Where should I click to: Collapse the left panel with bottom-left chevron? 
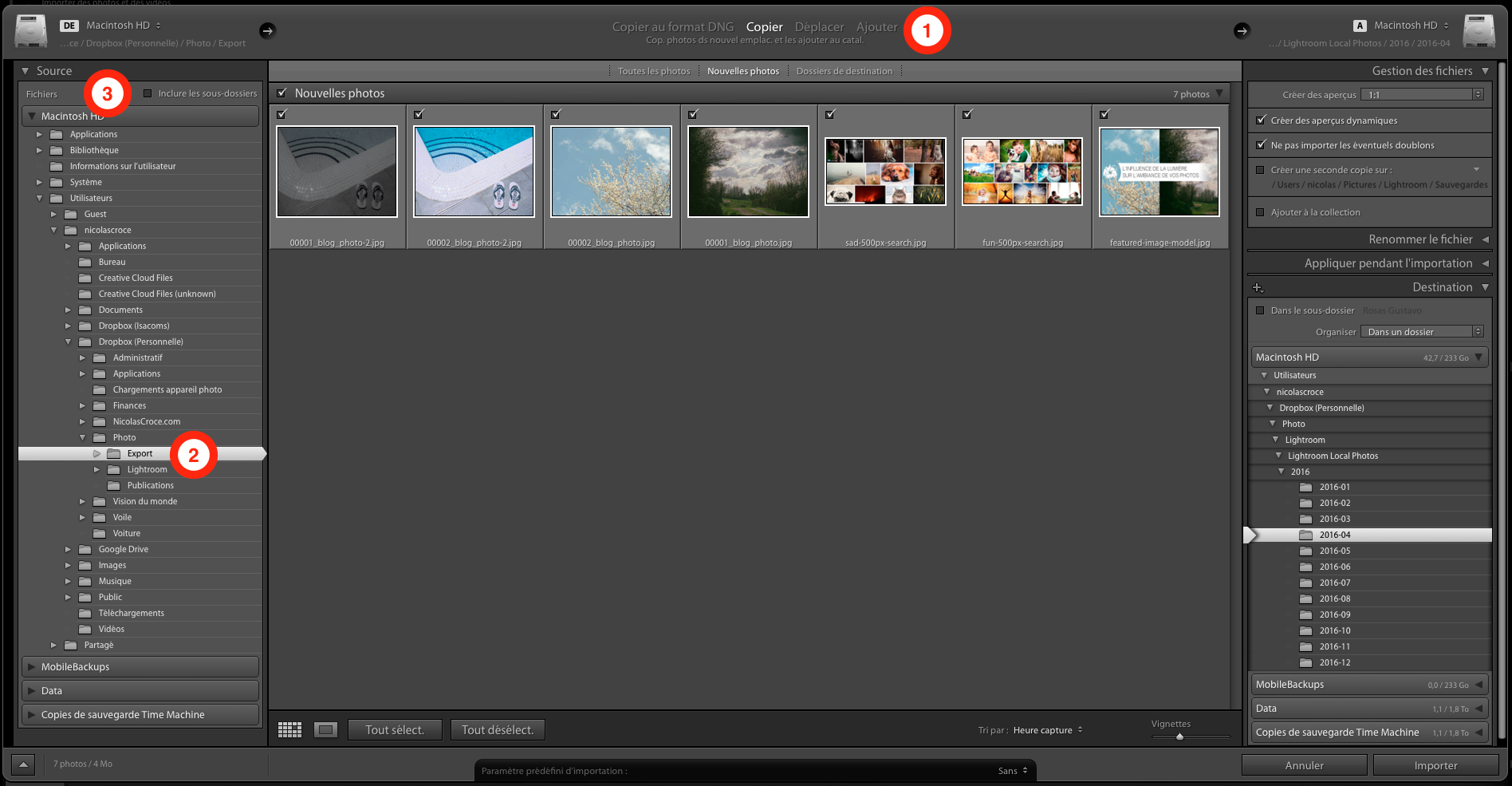[22, 764]
